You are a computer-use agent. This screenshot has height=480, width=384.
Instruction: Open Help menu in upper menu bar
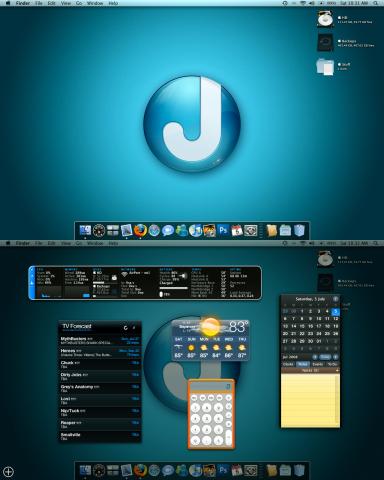[x=113, y=3]
